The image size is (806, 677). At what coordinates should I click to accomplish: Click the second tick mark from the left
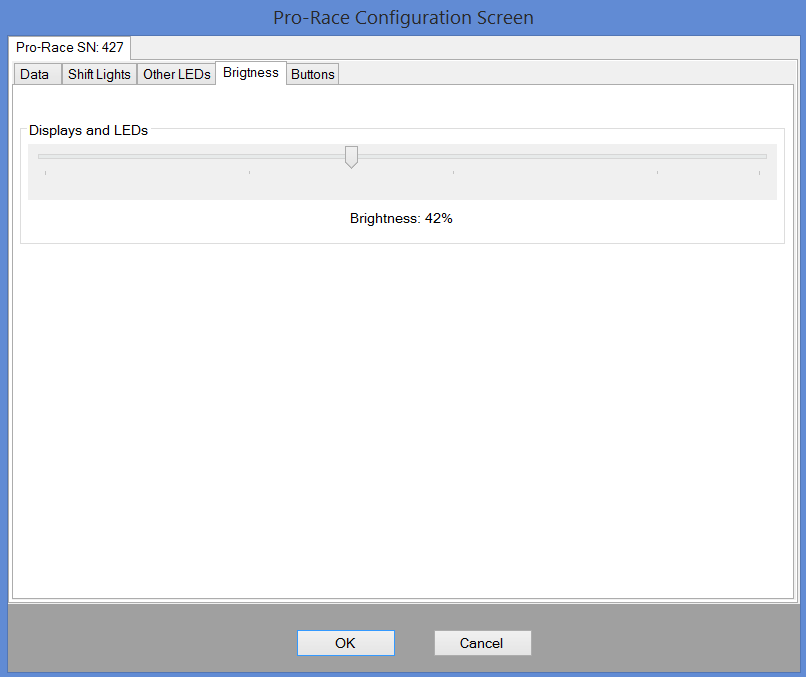(x=249, y=173)
